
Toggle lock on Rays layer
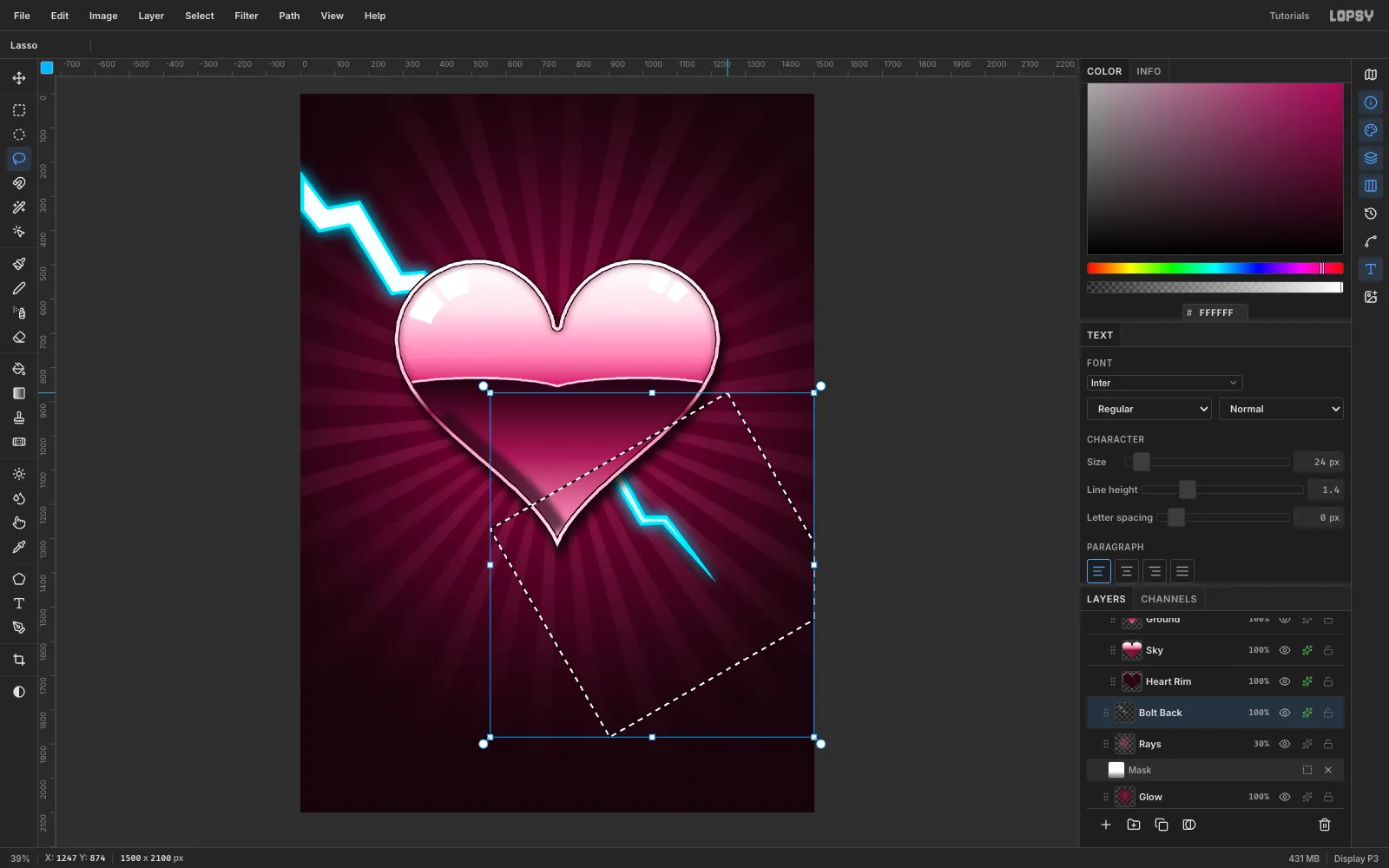pyautogui.click(x=1328, y=744)
